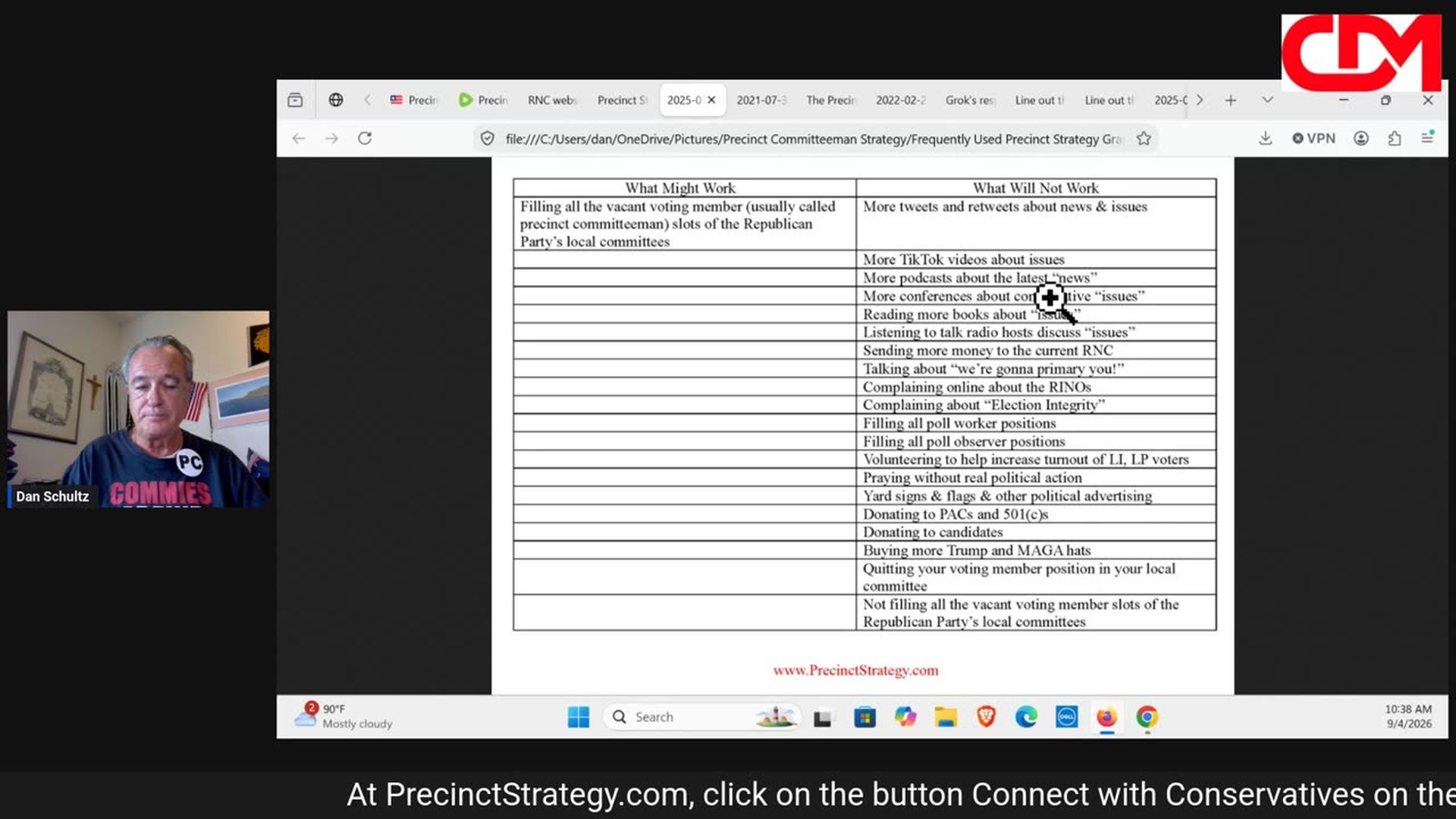Open Google Chrome from taskbar
The image size is (1456, 819).
click(1147, 717)
